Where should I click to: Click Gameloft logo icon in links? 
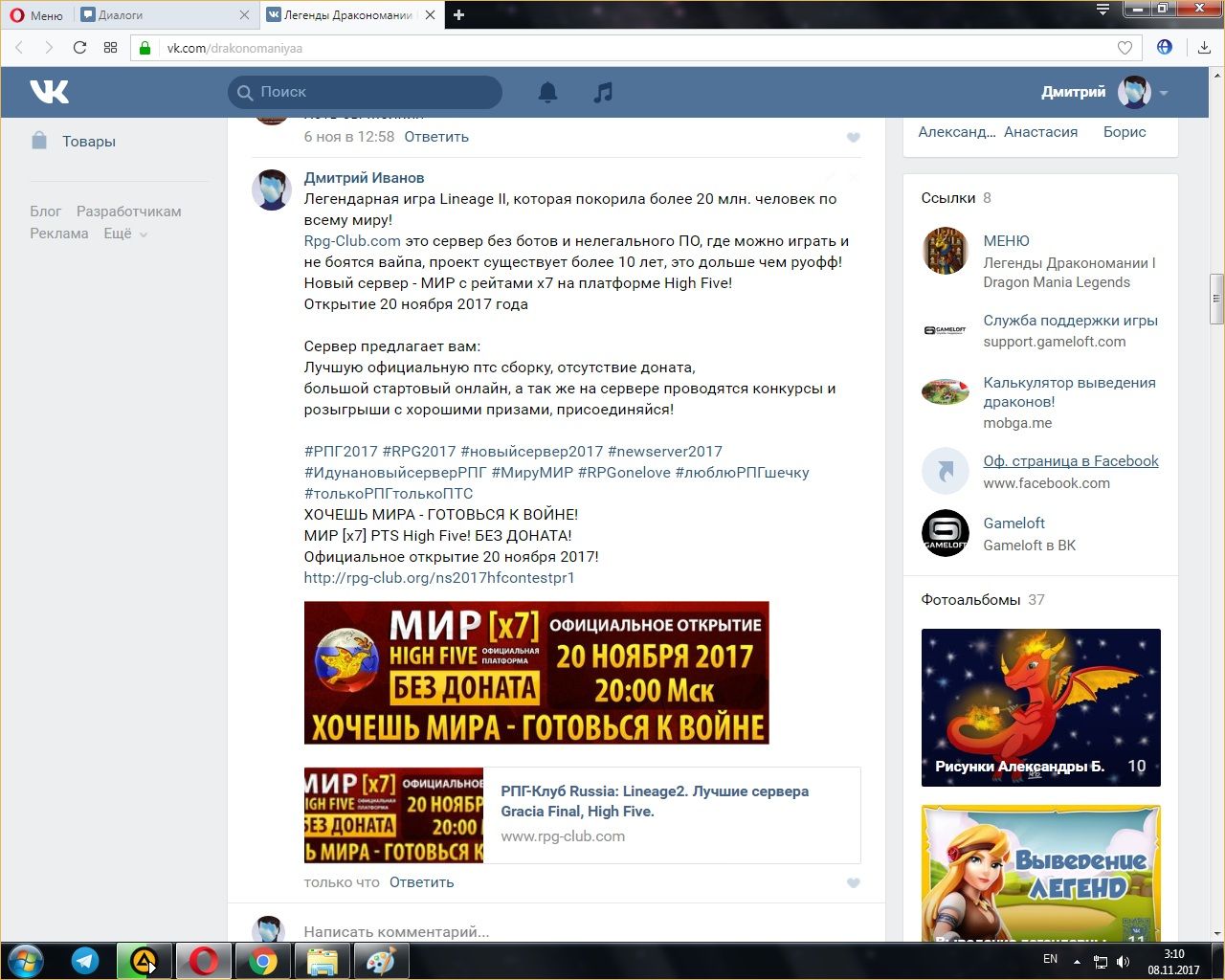tap(945, 533)
